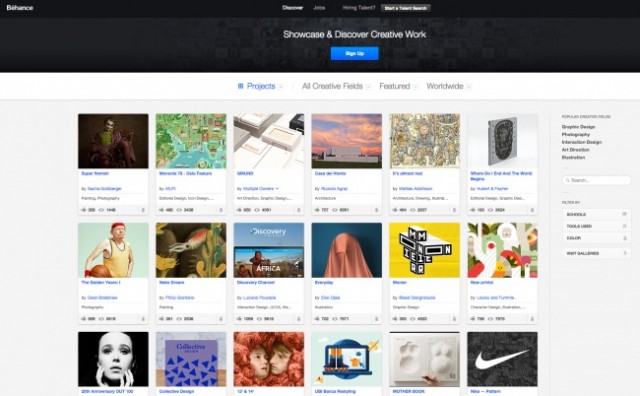Image resolution: width=640 pixels, height=396 pixels.
Task: Open the Nike swoosh pattern thumbnail
Action: [x=502, y=359]
